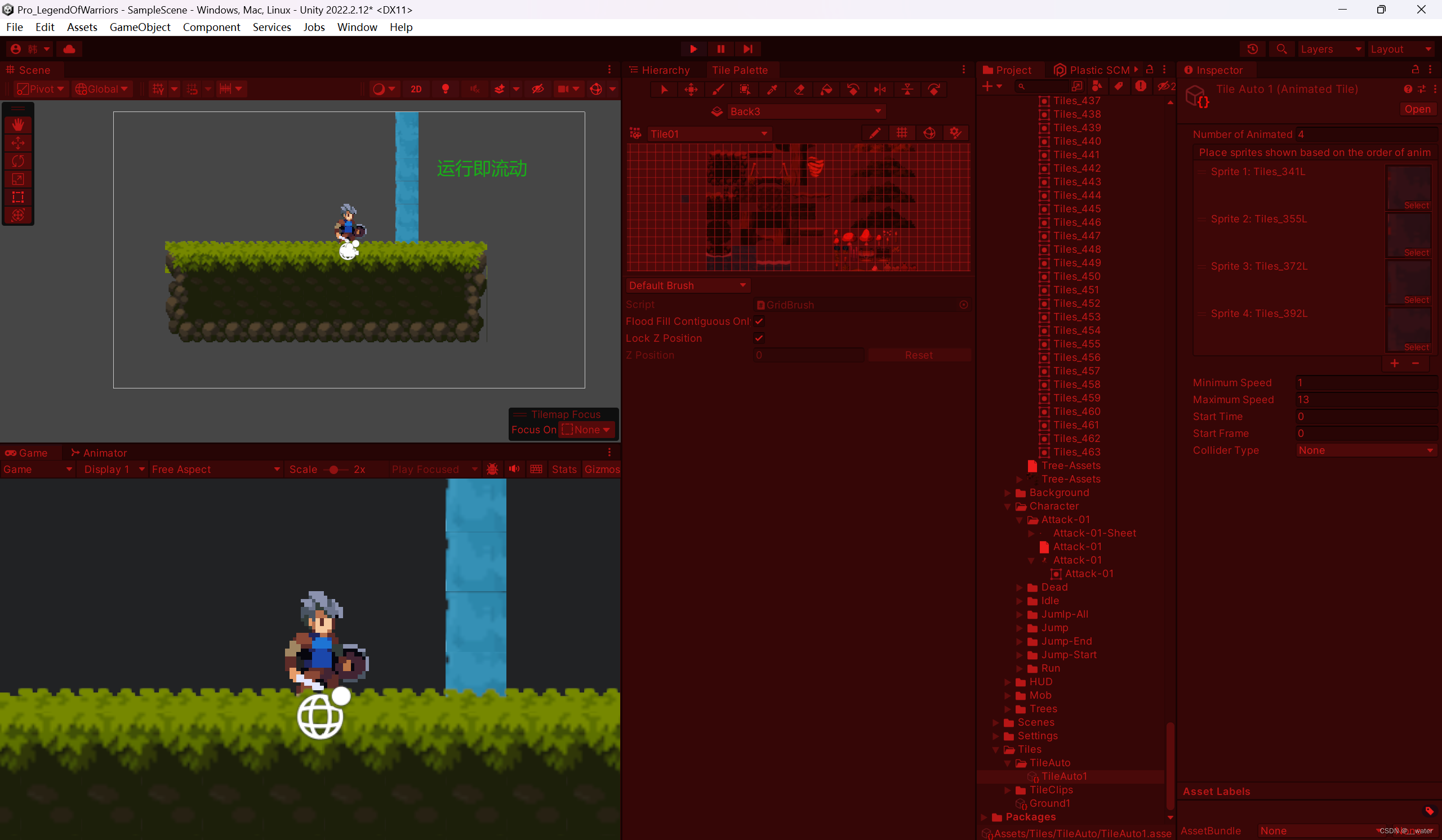Select the Rotate tool in Scene toolbar
Viewport: 1442px width, 840px height.
17,160
